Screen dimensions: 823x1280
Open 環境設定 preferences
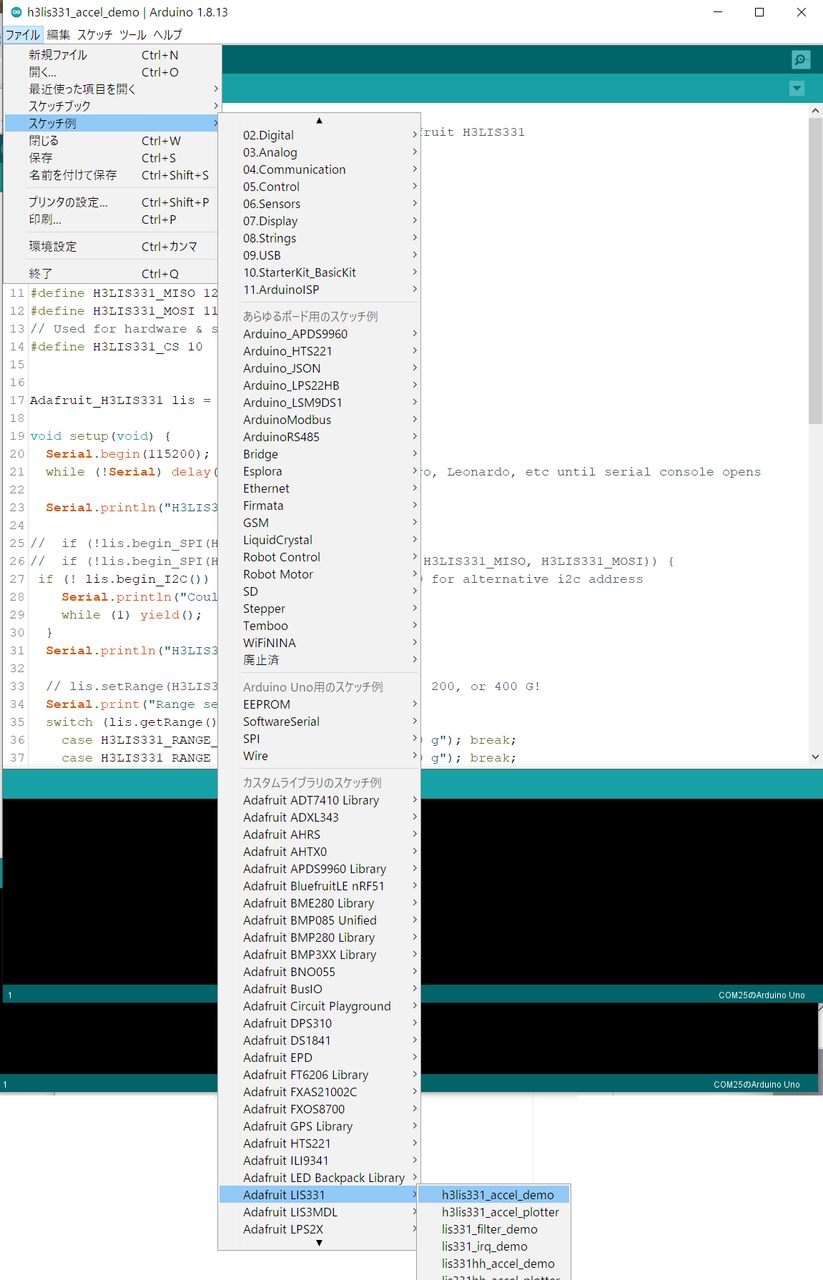pyautogui.click(x=52, y=246)
